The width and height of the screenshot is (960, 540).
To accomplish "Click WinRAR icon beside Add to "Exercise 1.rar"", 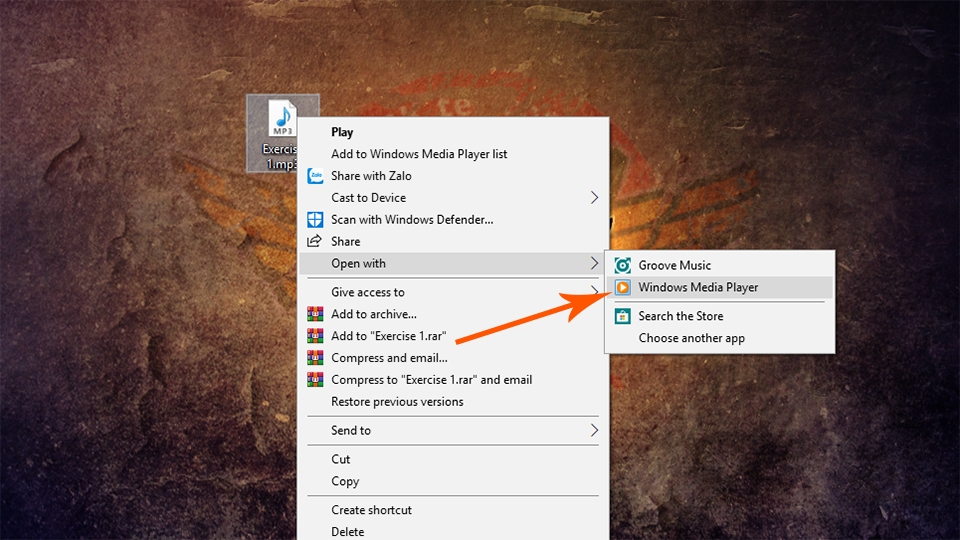I will pos(315,336).
